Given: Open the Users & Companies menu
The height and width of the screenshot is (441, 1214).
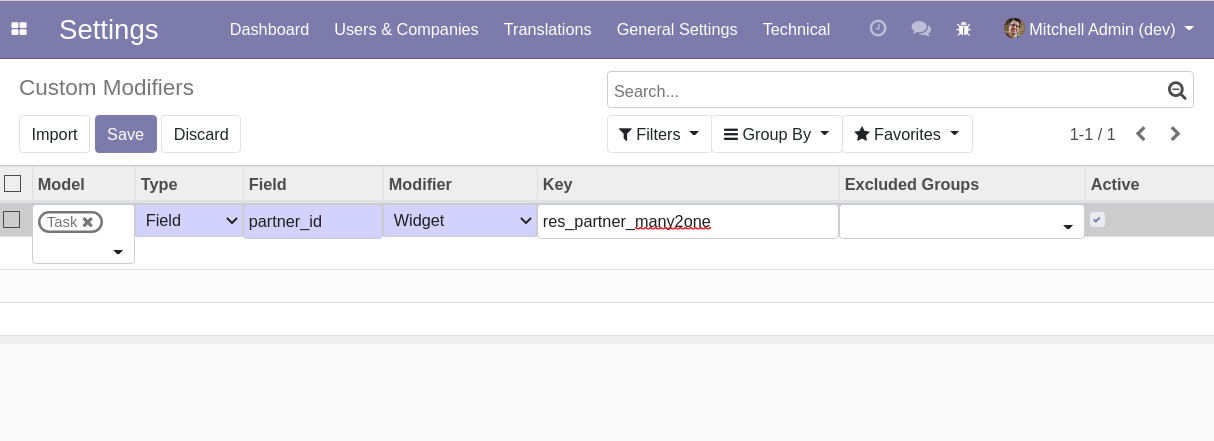Looking at the screenshot, I should pyautogui.click(x=406, y=29).
